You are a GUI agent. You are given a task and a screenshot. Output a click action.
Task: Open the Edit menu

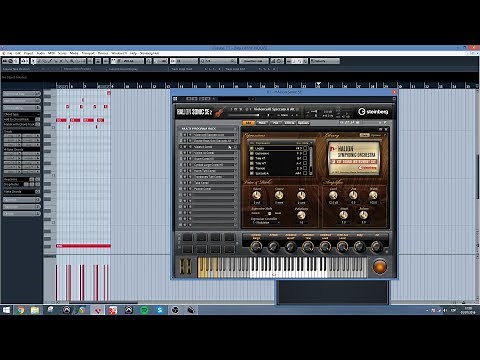[x=18, y=53]
